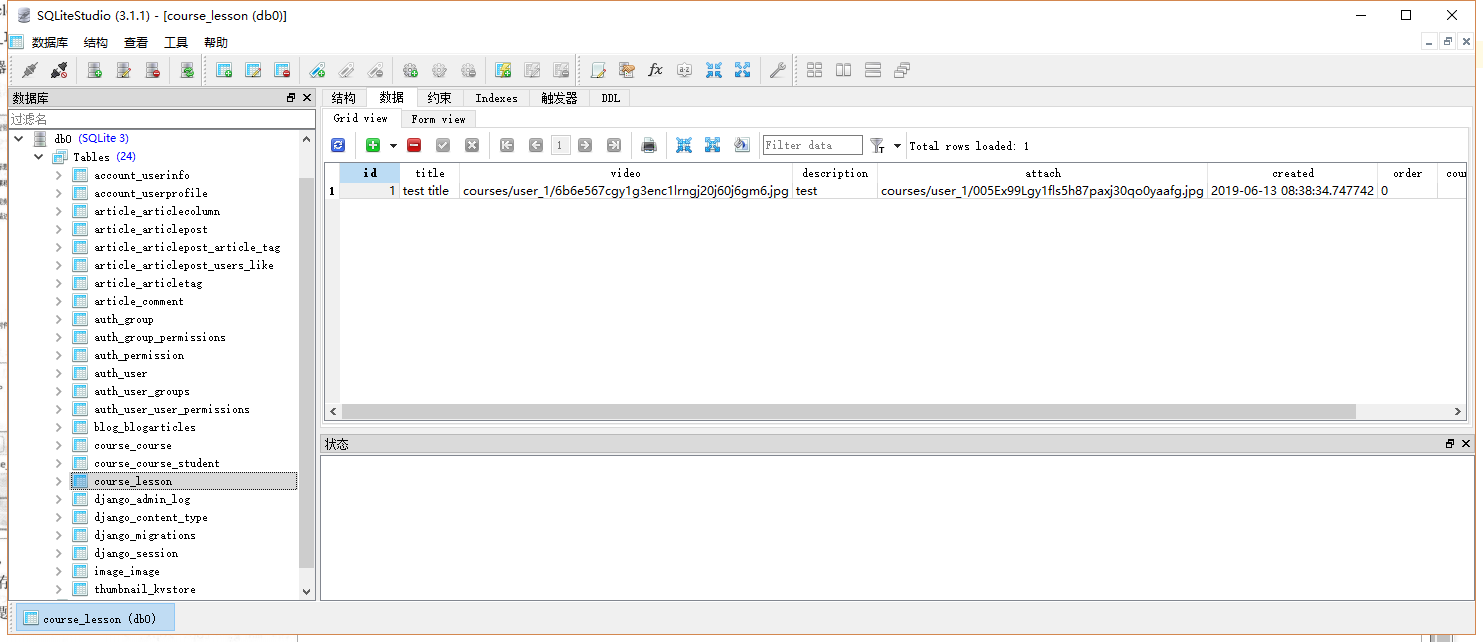1483x642 pixels.
Task: Open the 帮助 menu
Action: coord(216,42)
